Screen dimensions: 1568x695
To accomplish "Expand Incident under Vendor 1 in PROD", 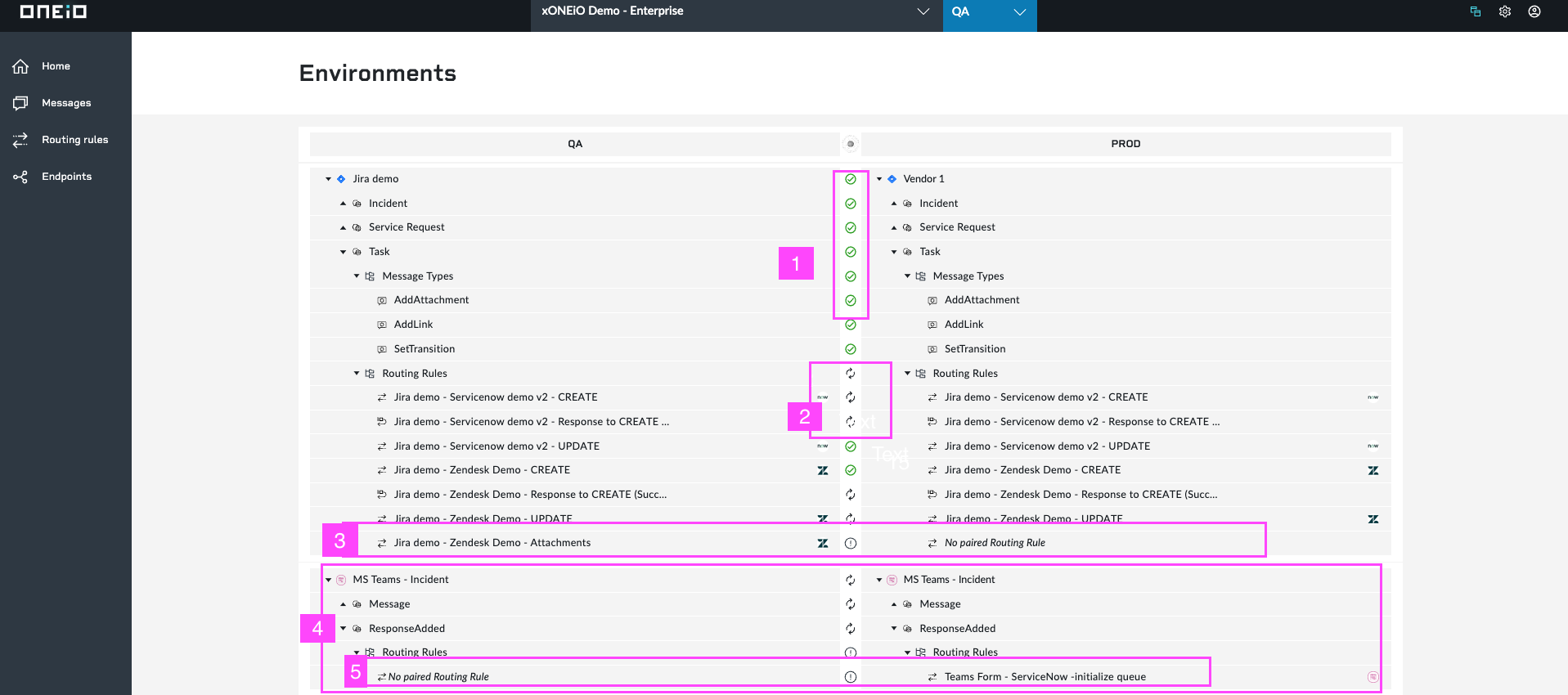I will click(x=894, y=204).
